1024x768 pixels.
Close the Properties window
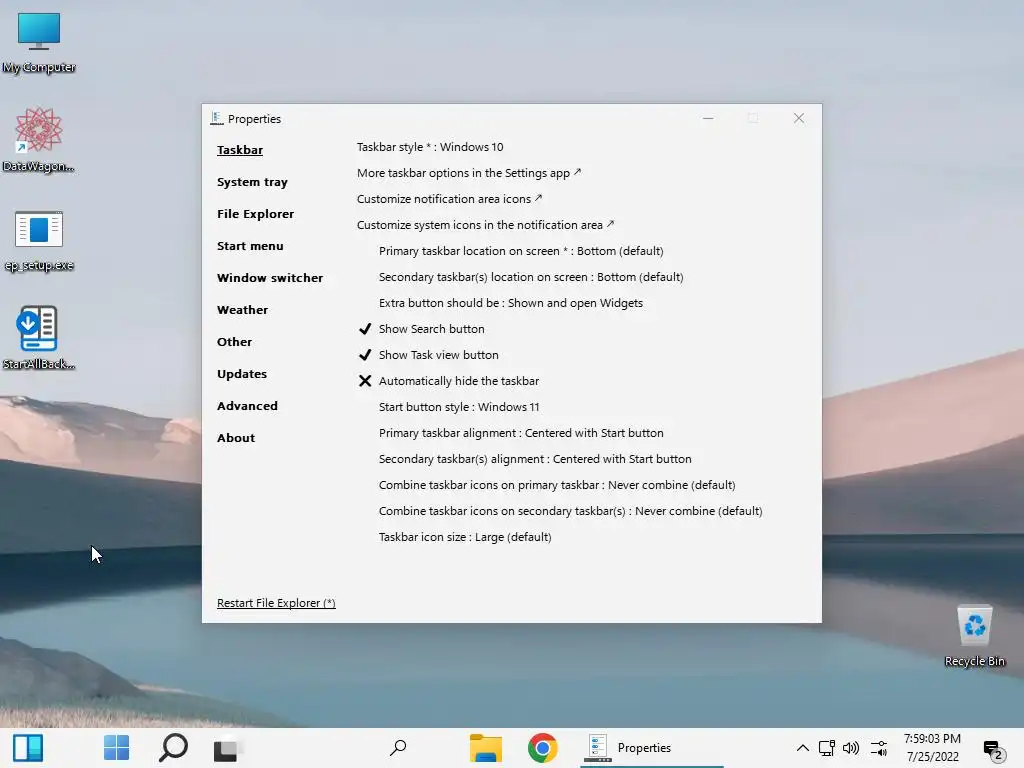tap(799, 118)
